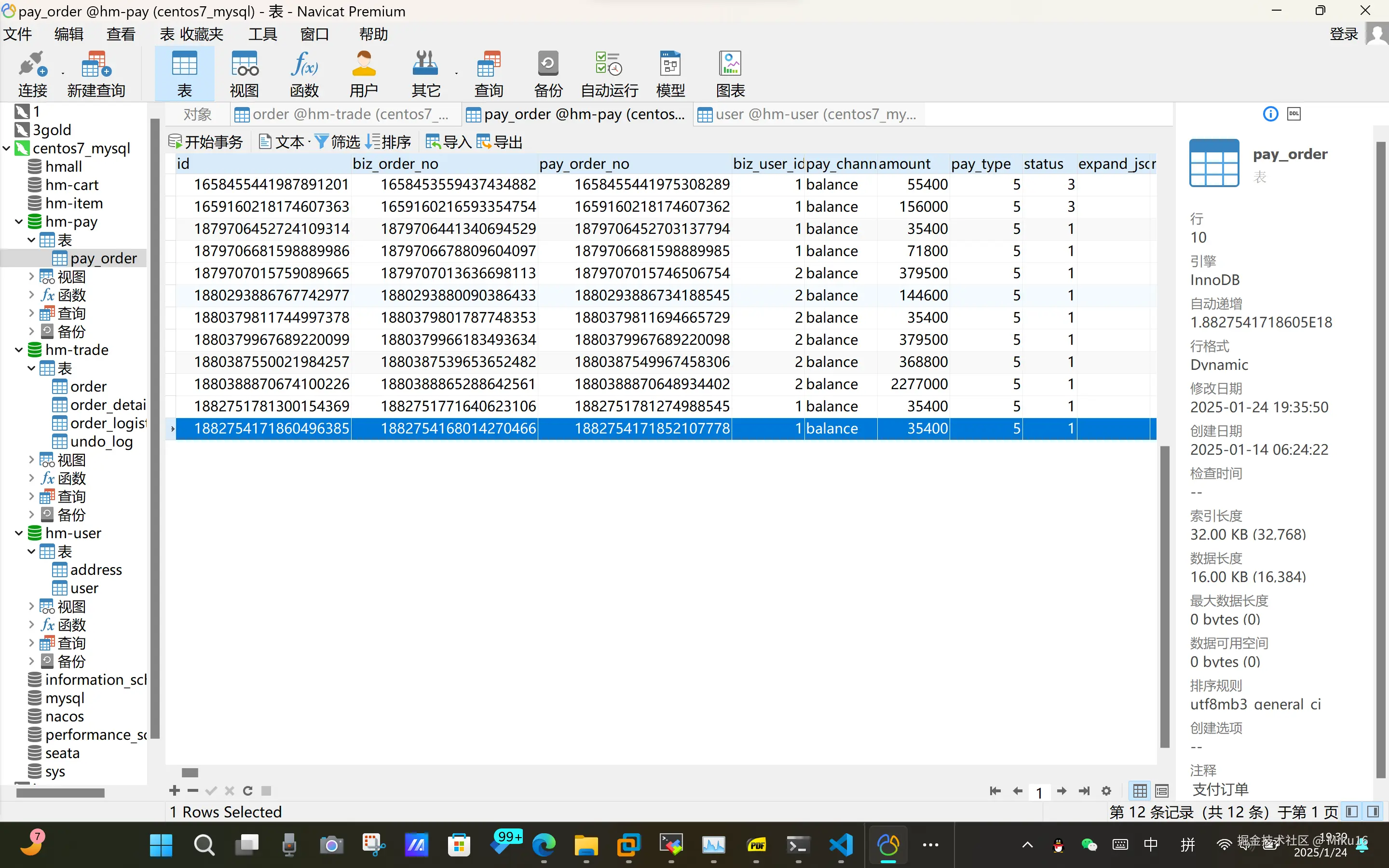Collapse the hm-pay database node
This screenshot has width=1389, height=868.
click(19, 222)
